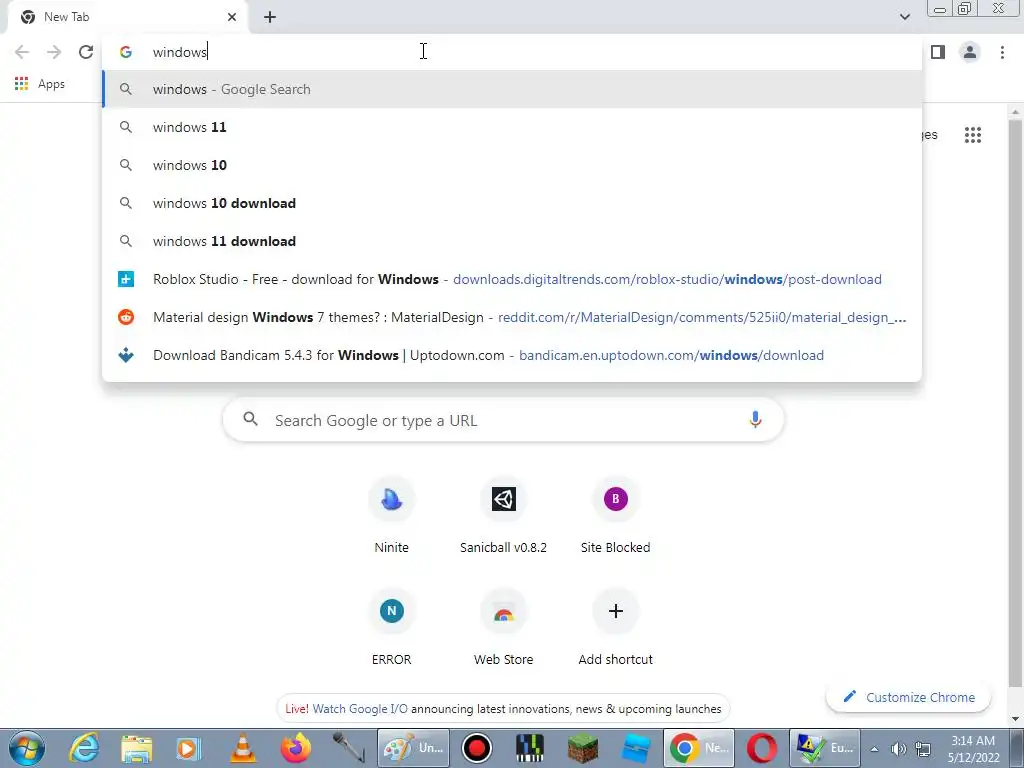
Task: Pick the 'windows 11 download' suggestion
Action: point(512,241)
